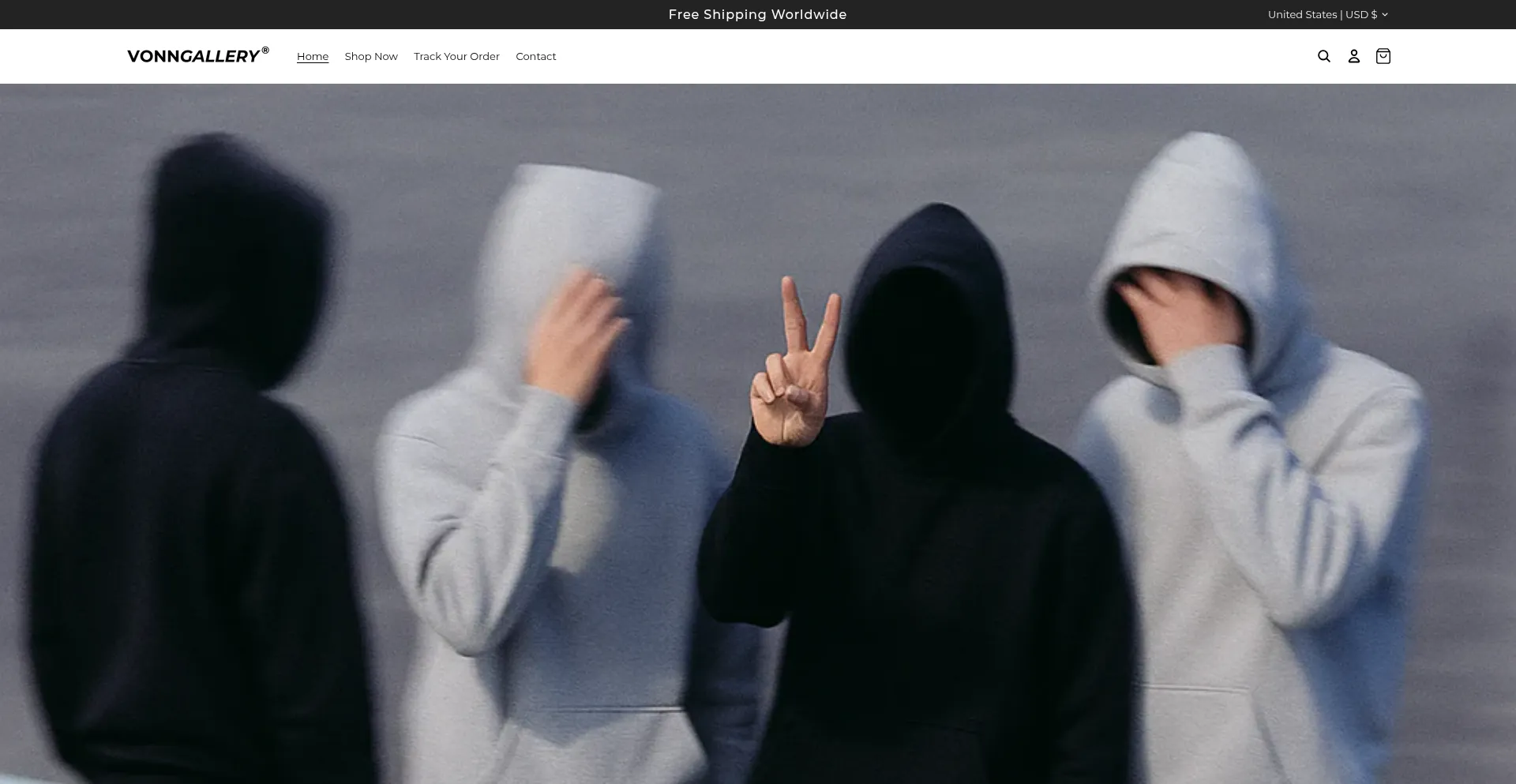Open the search magnifier icon

pos(1324,56)
